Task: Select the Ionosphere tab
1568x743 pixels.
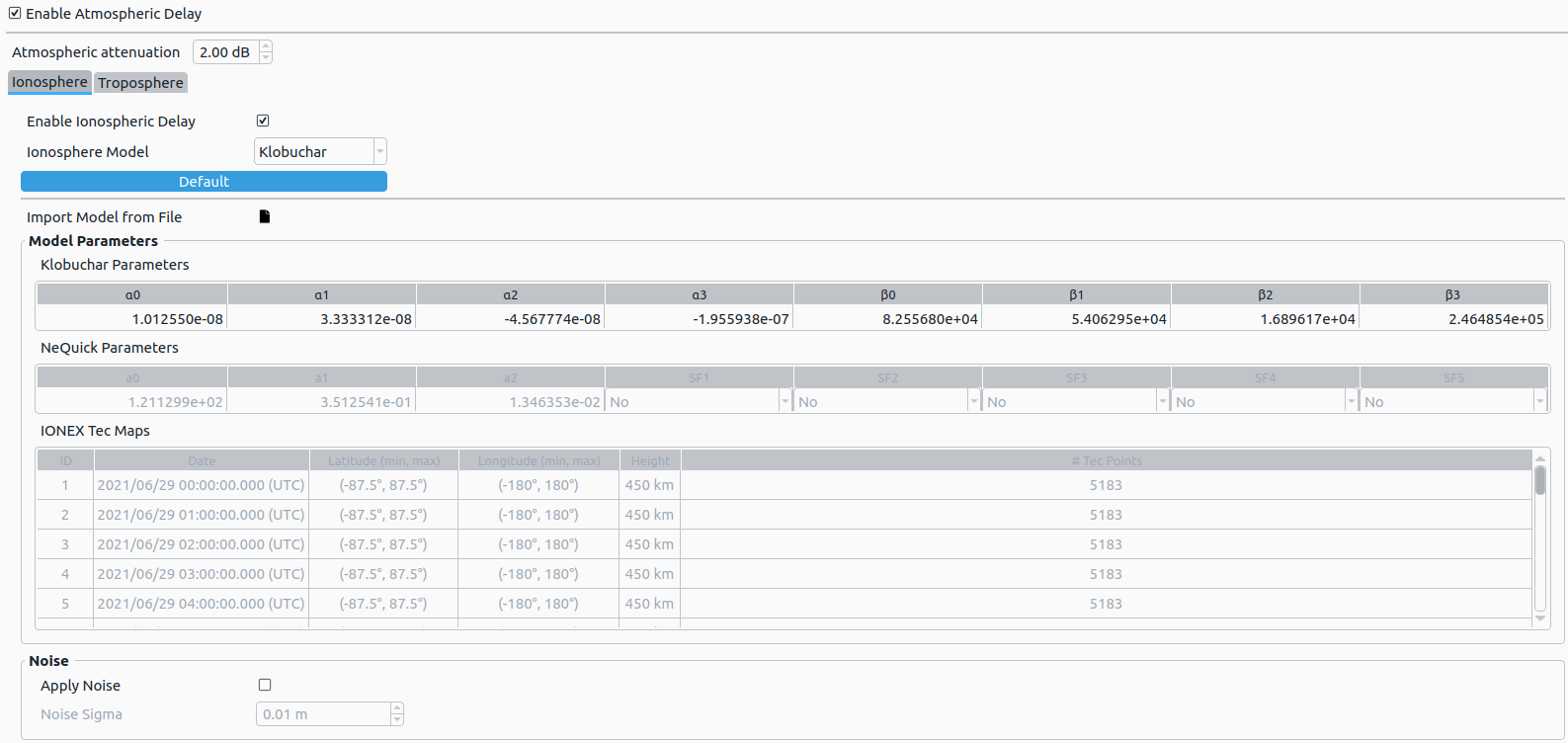Action: coord(49,82)
